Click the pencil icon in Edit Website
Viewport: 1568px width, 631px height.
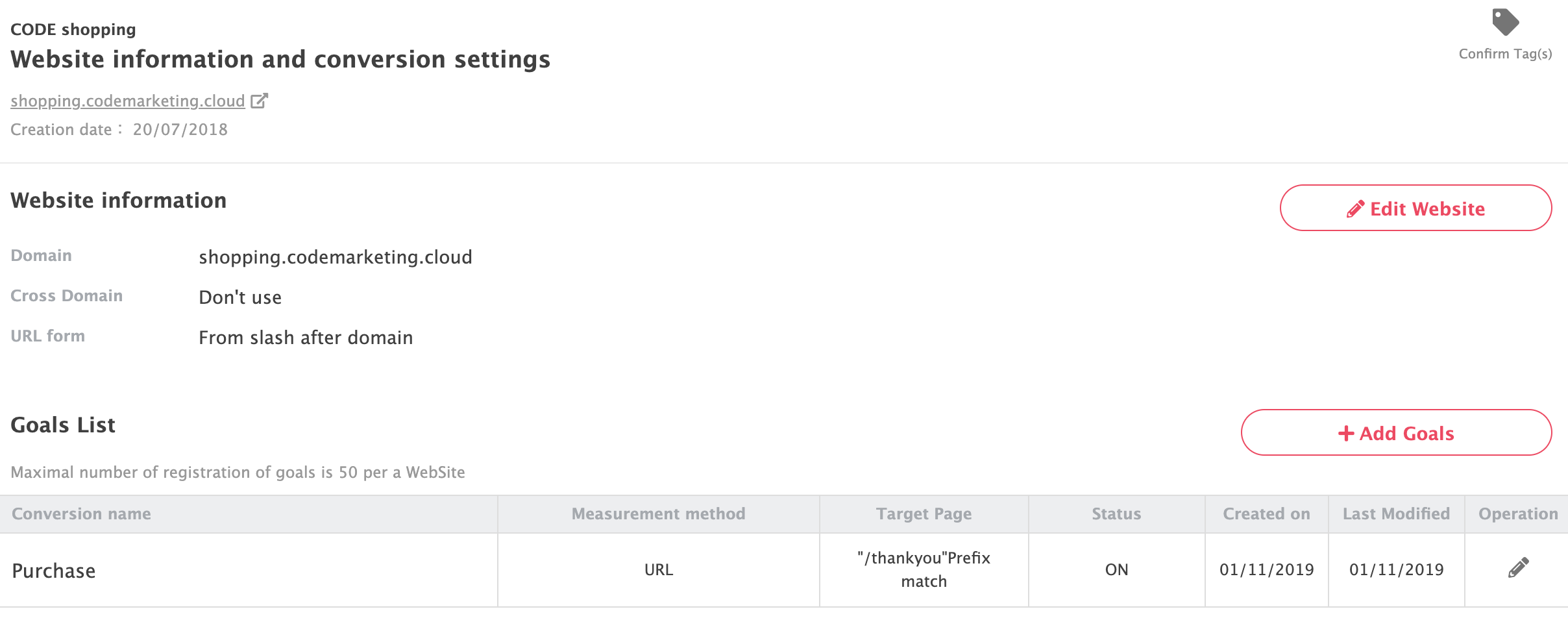(1355, 209)
